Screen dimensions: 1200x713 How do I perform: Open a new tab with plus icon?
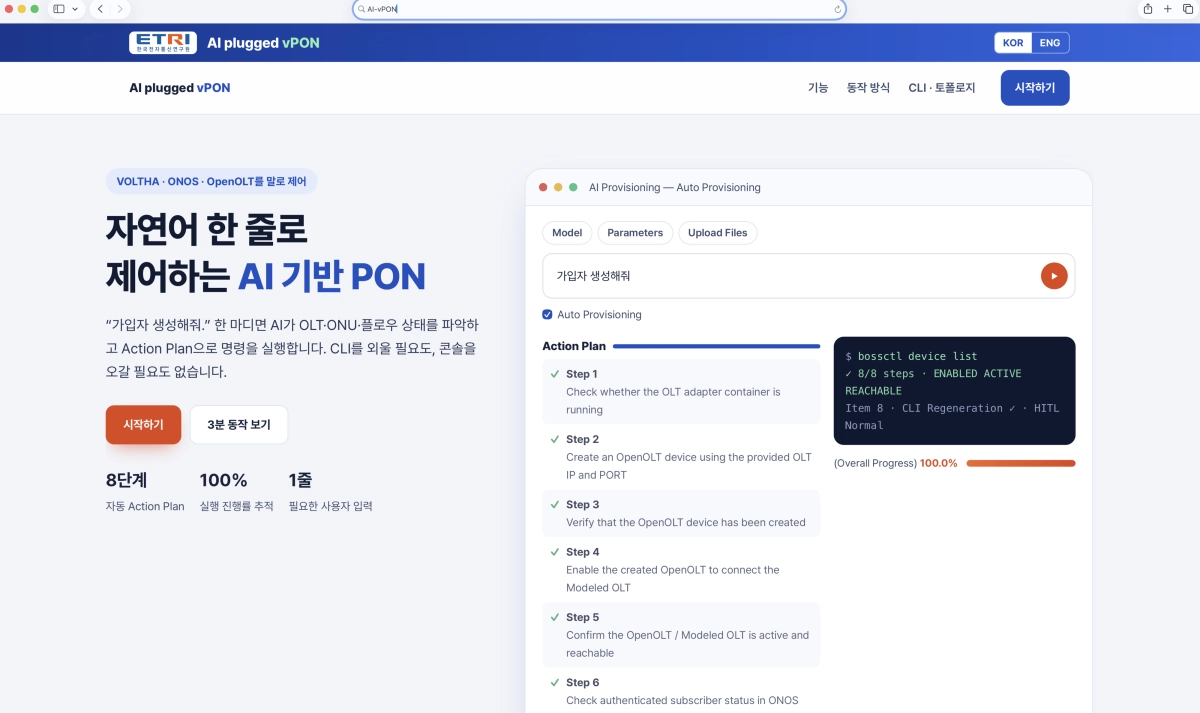[1167, 9]
